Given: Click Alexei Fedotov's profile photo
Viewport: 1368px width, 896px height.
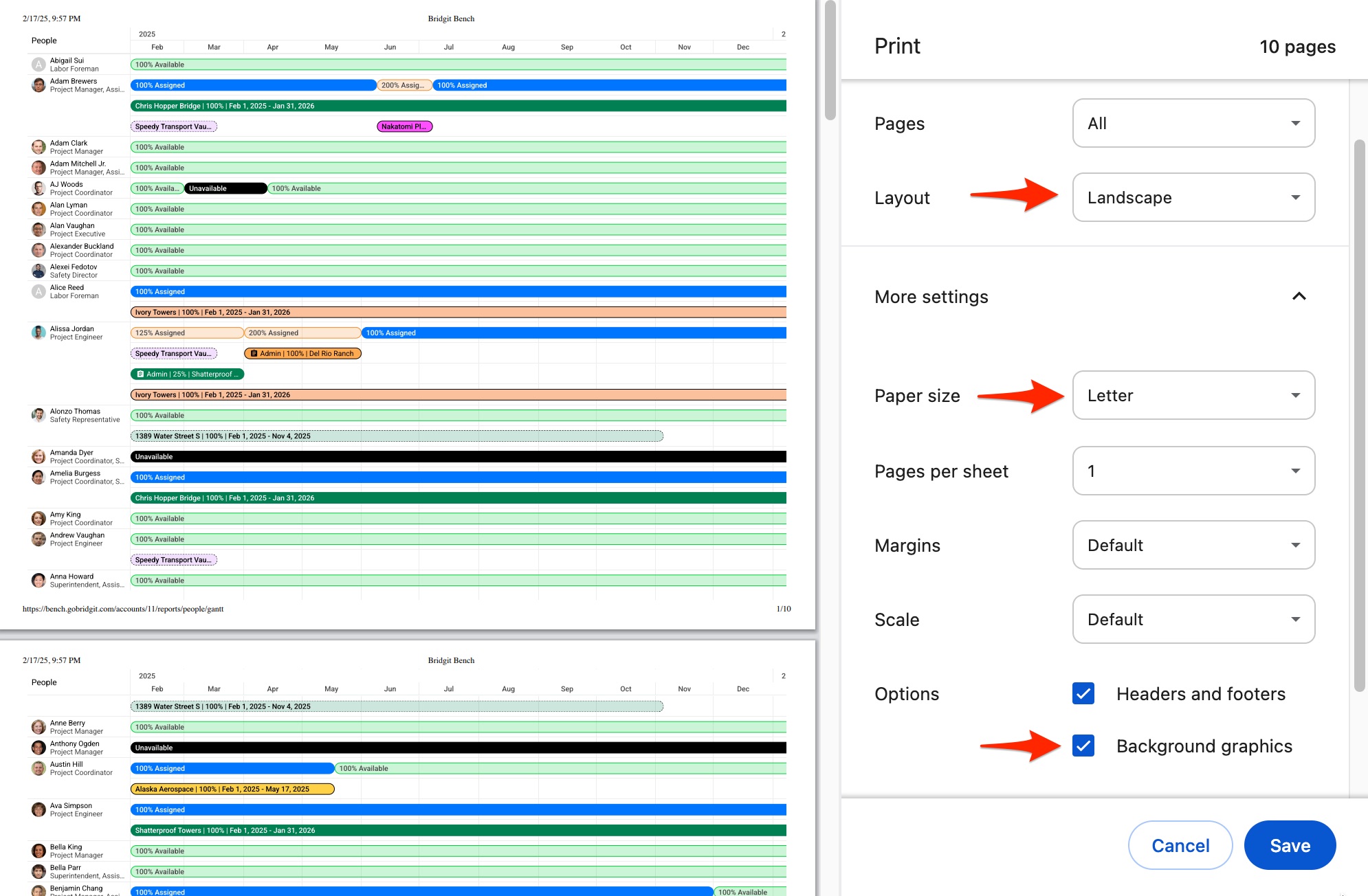Looking at the screenshot, I should tap(39, 271).
